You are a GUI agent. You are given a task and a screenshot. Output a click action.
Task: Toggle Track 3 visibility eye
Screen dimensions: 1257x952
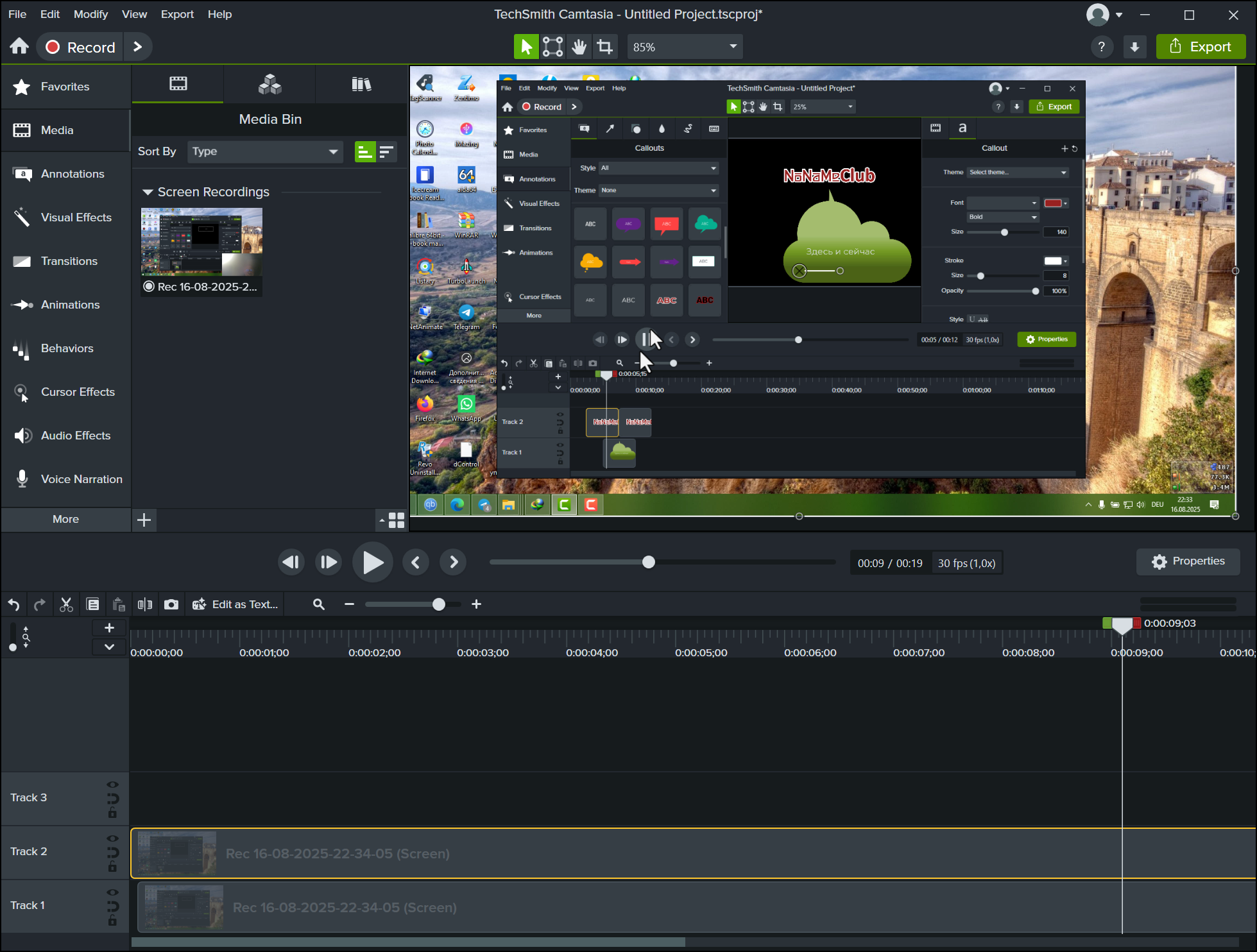pyautogui.click(x=112, y=785)
